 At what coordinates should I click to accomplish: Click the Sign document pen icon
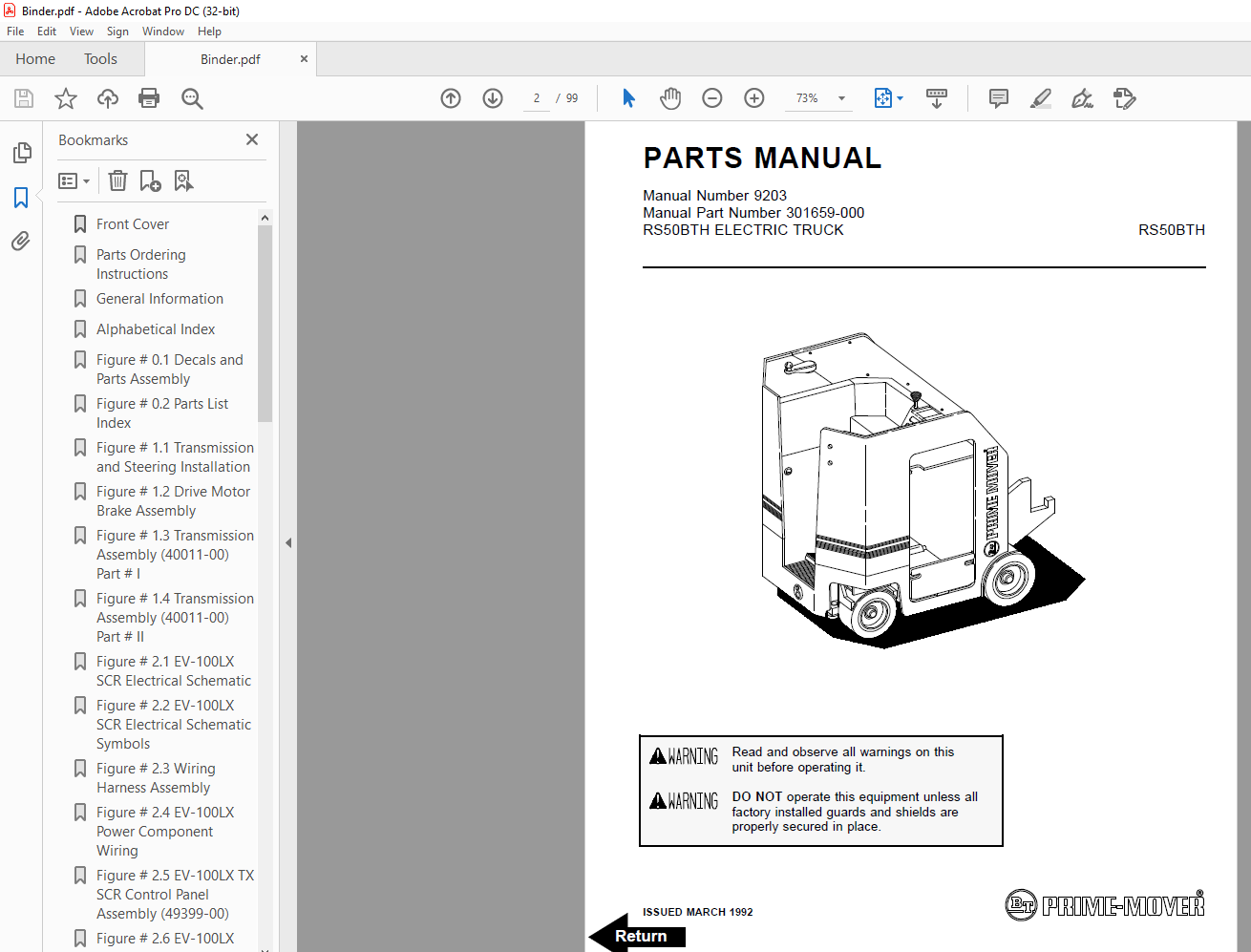1082,98
